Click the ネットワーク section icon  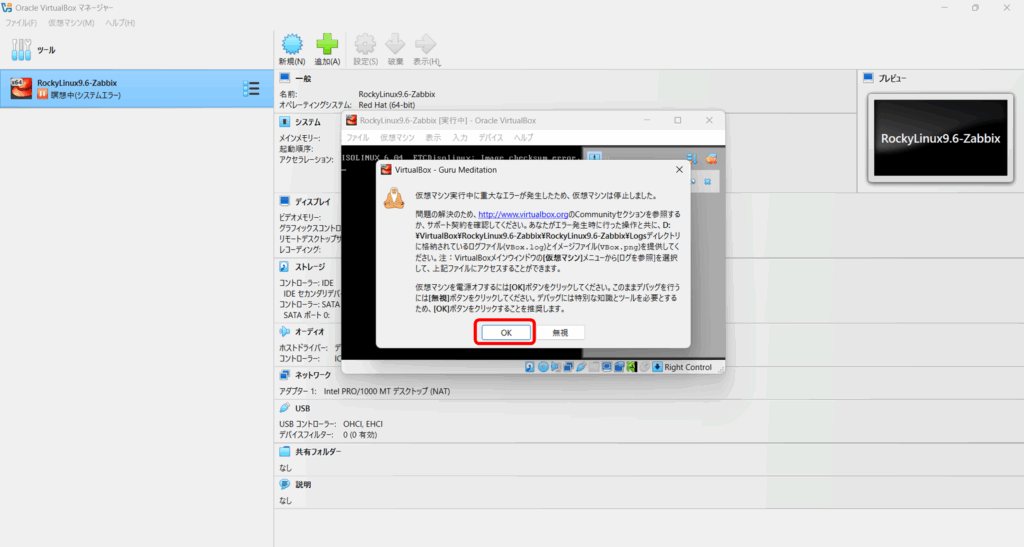pos(285,375)
